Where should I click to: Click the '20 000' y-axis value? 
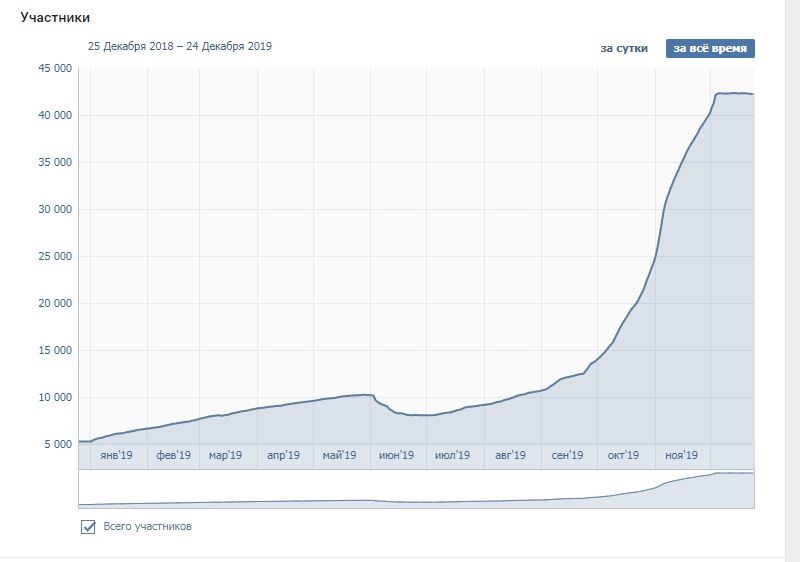coord(55,303)
